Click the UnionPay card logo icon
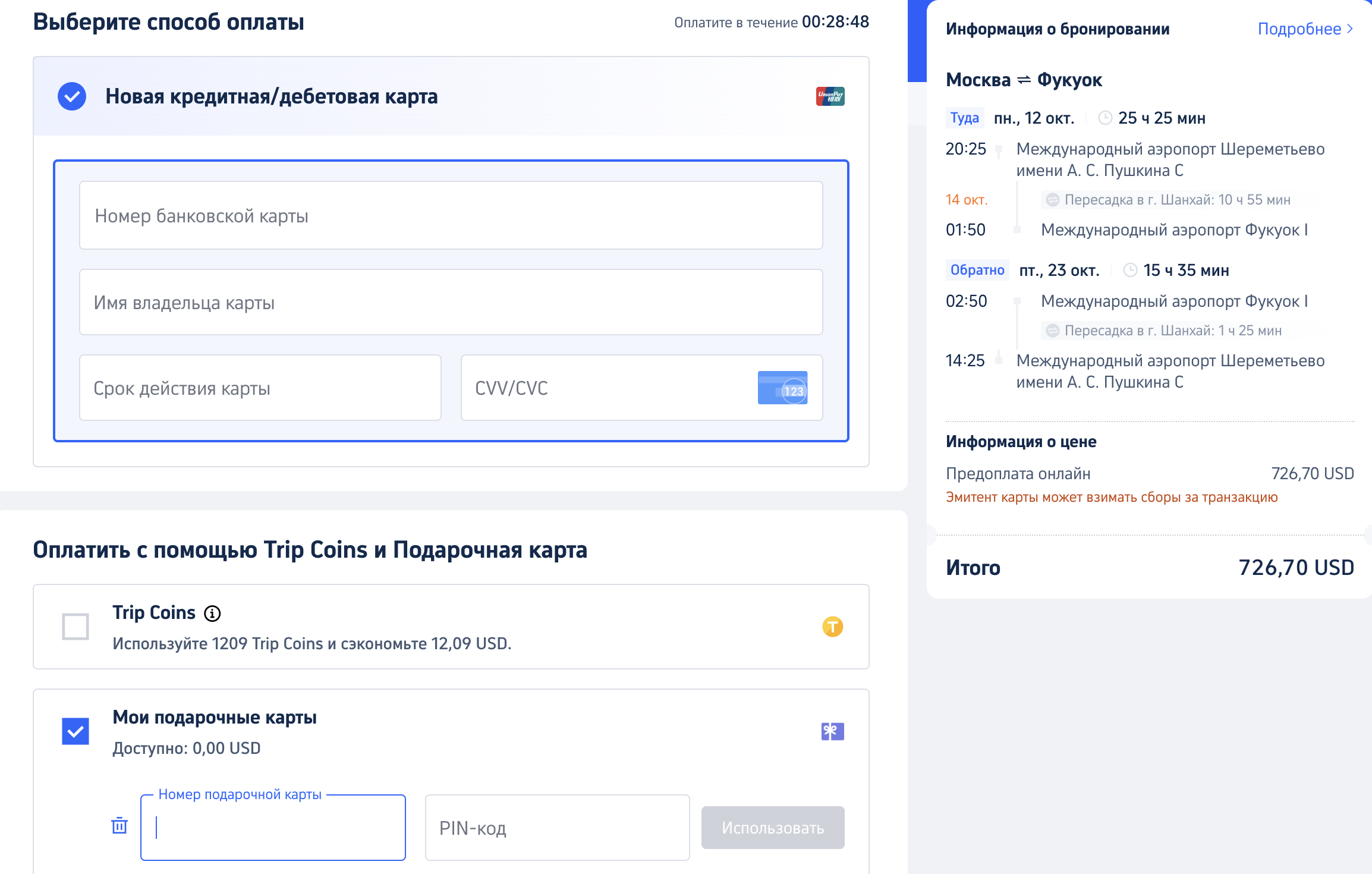This screenshot has height=874, width=1372. pos(830,96)
